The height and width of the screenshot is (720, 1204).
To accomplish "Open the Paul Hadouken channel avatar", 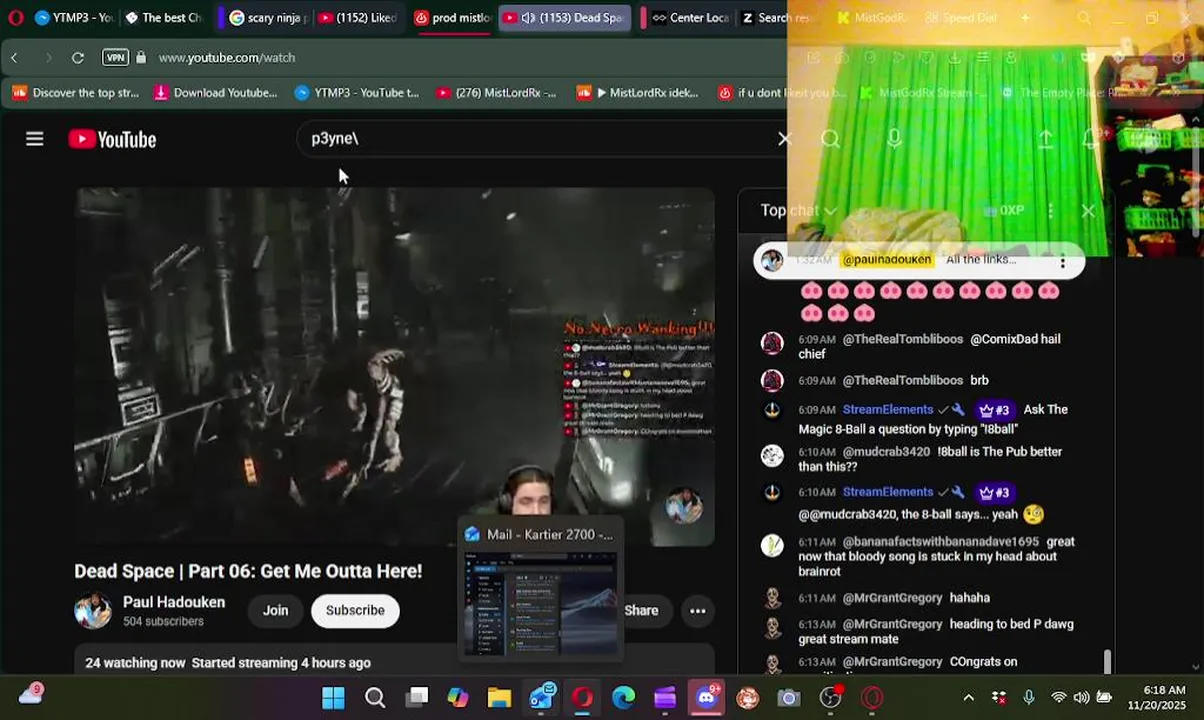I will [x=93, y=610].
